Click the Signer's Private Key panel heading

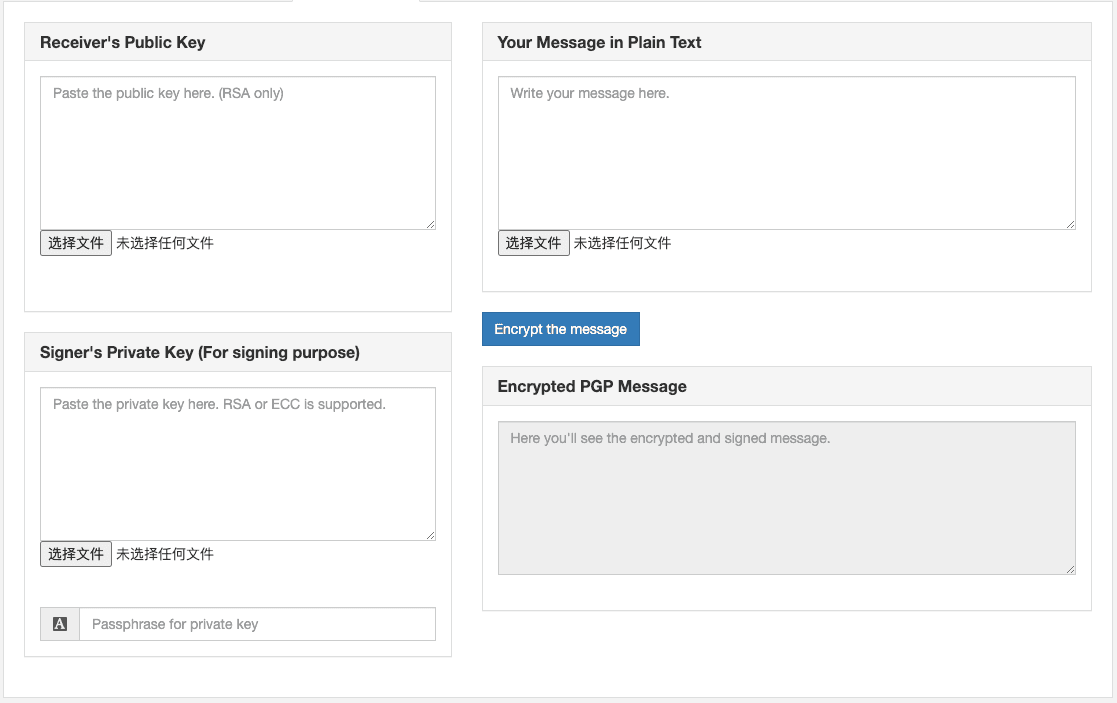pos(200,352)
